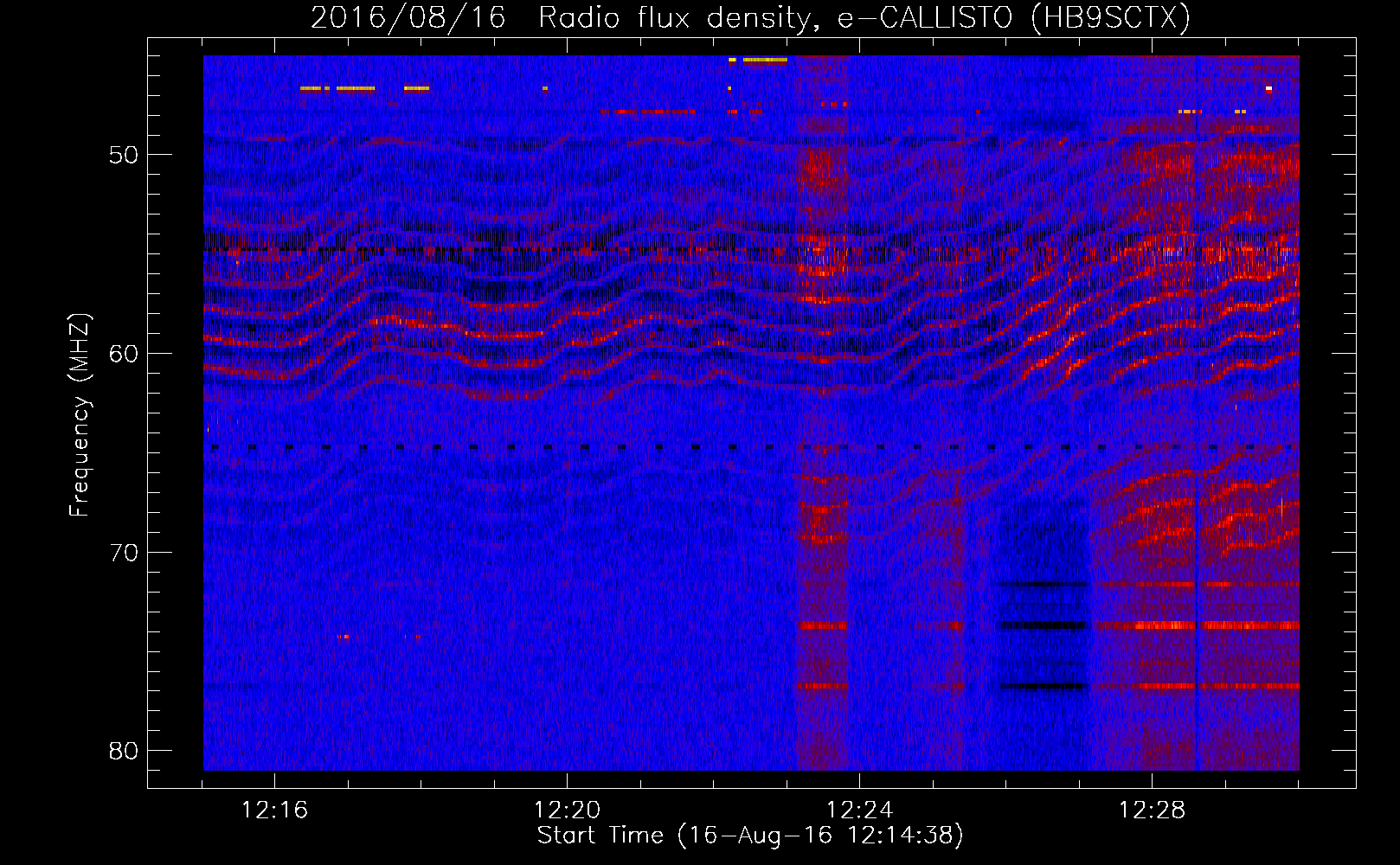Click the 12:16 time tick label
The image size is (1400, 865).
274,811
